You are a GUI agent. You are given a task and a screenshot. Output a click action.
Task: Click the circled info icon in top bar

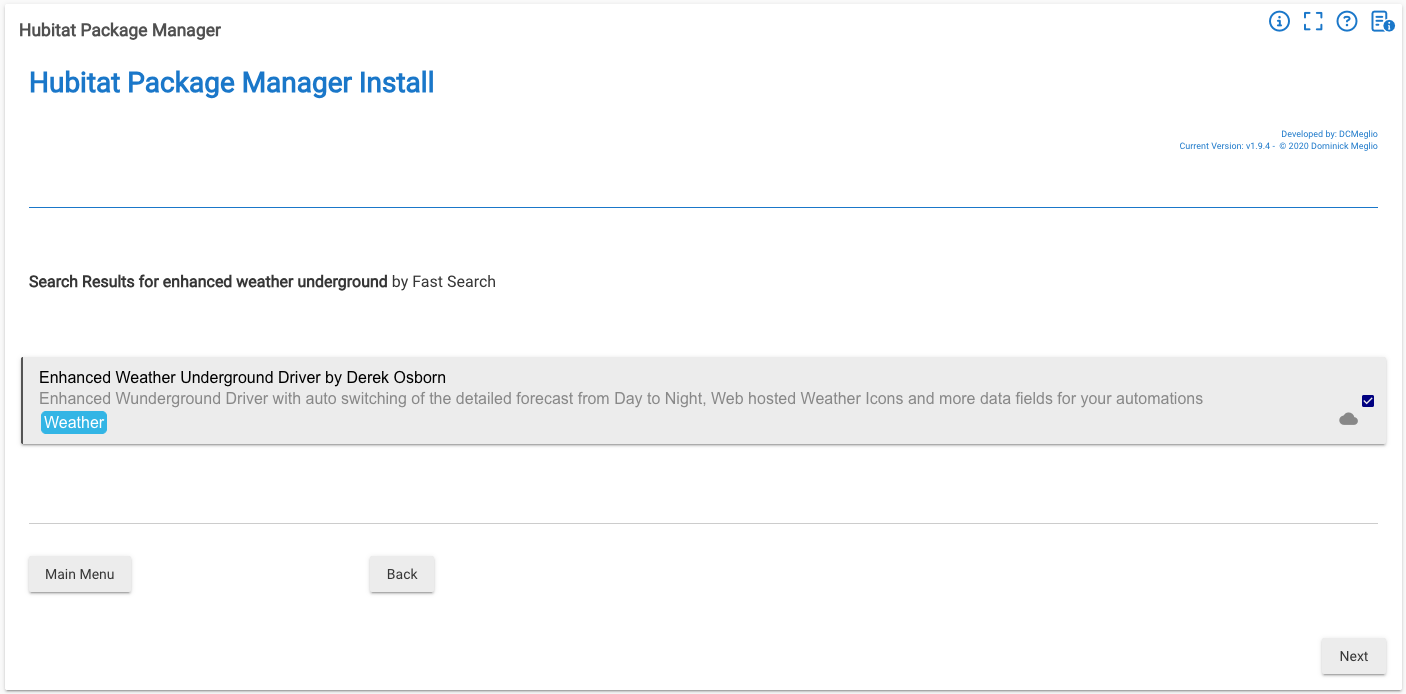pyautogui.click(x=1279, y=21)
